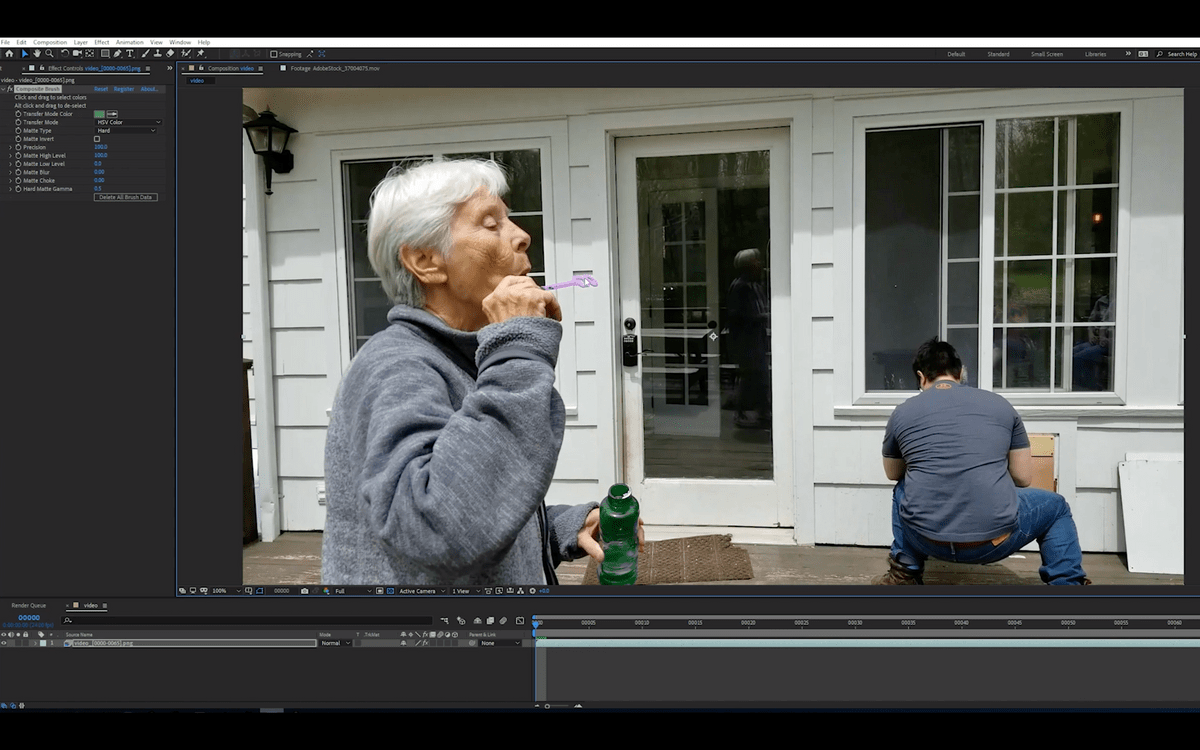
Task: Open the Animation menu
Action: (130, 42)
